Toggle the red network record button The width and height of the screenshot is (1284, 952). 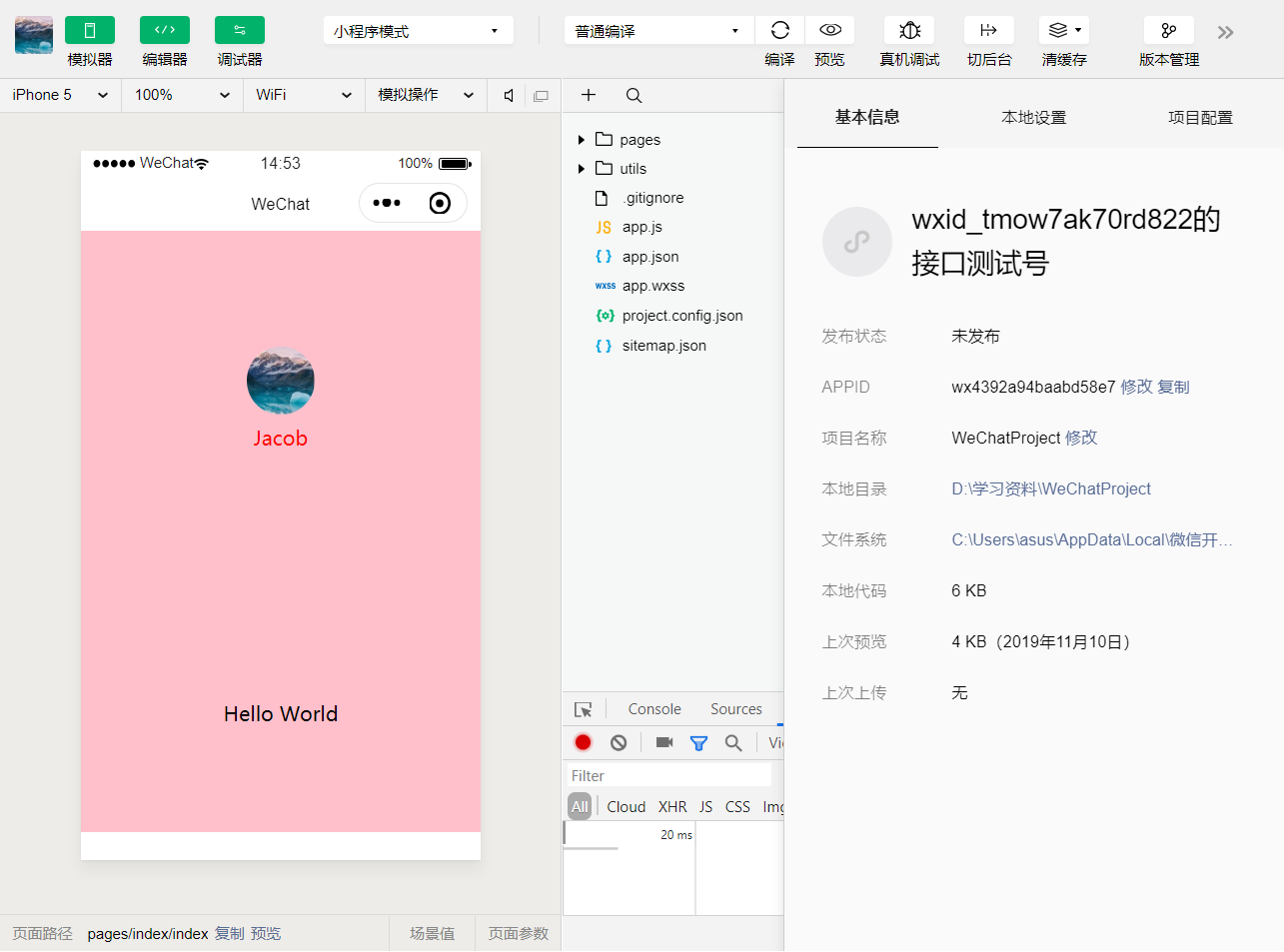[584, 742]
